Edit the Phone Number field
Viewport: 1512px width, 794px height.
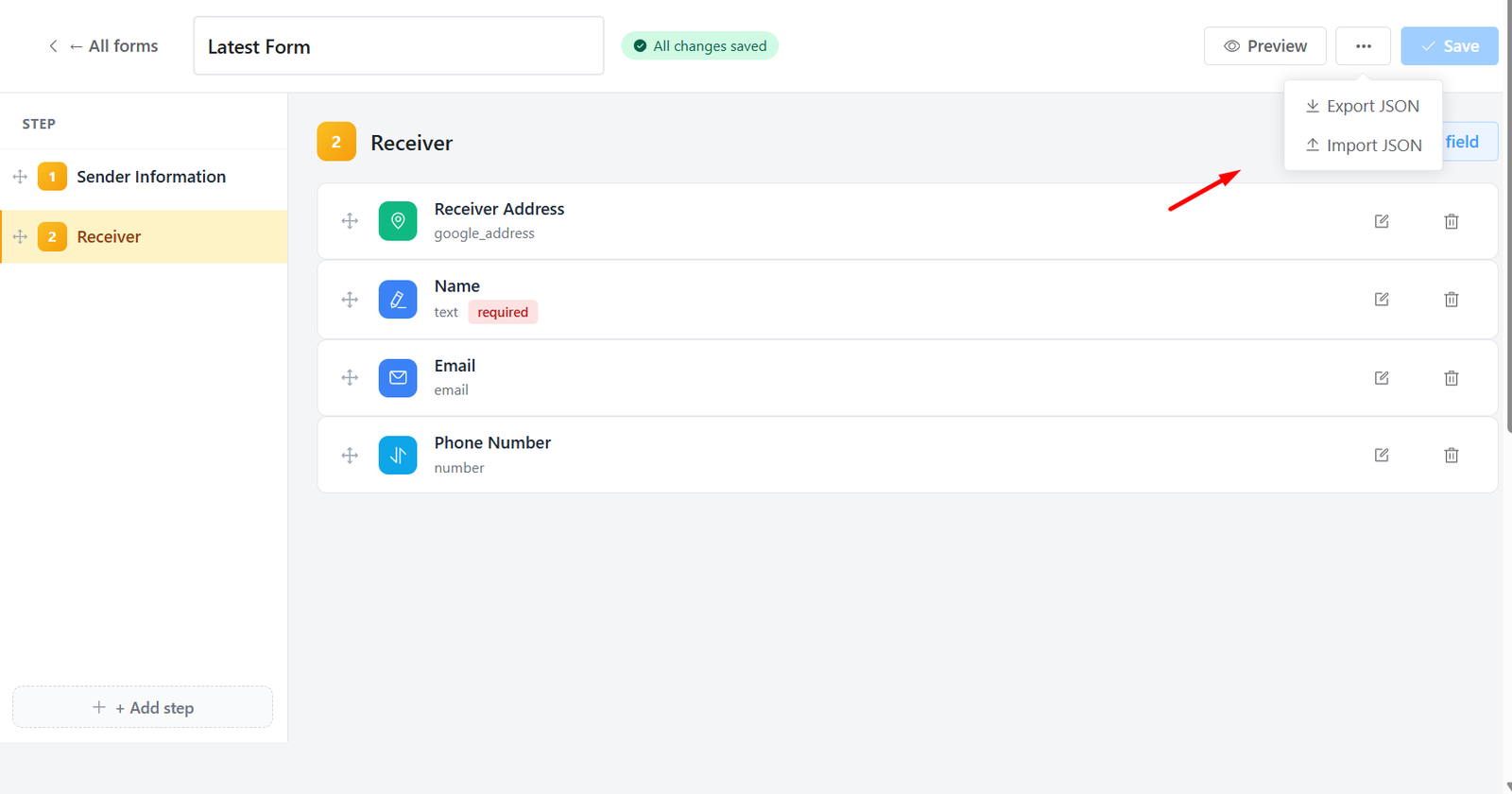tap(1382, 456)
